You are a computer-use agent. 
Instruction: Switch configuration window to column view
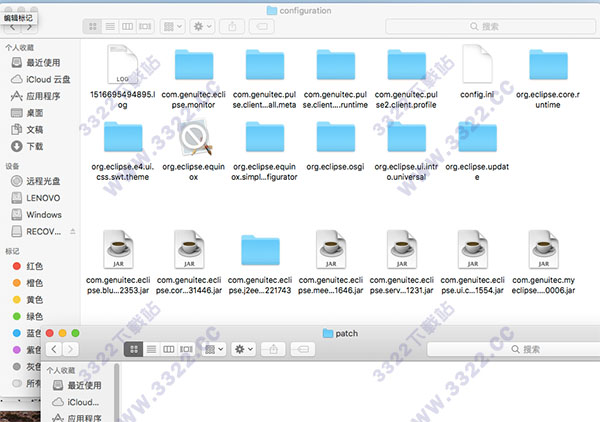click(127, 26)
